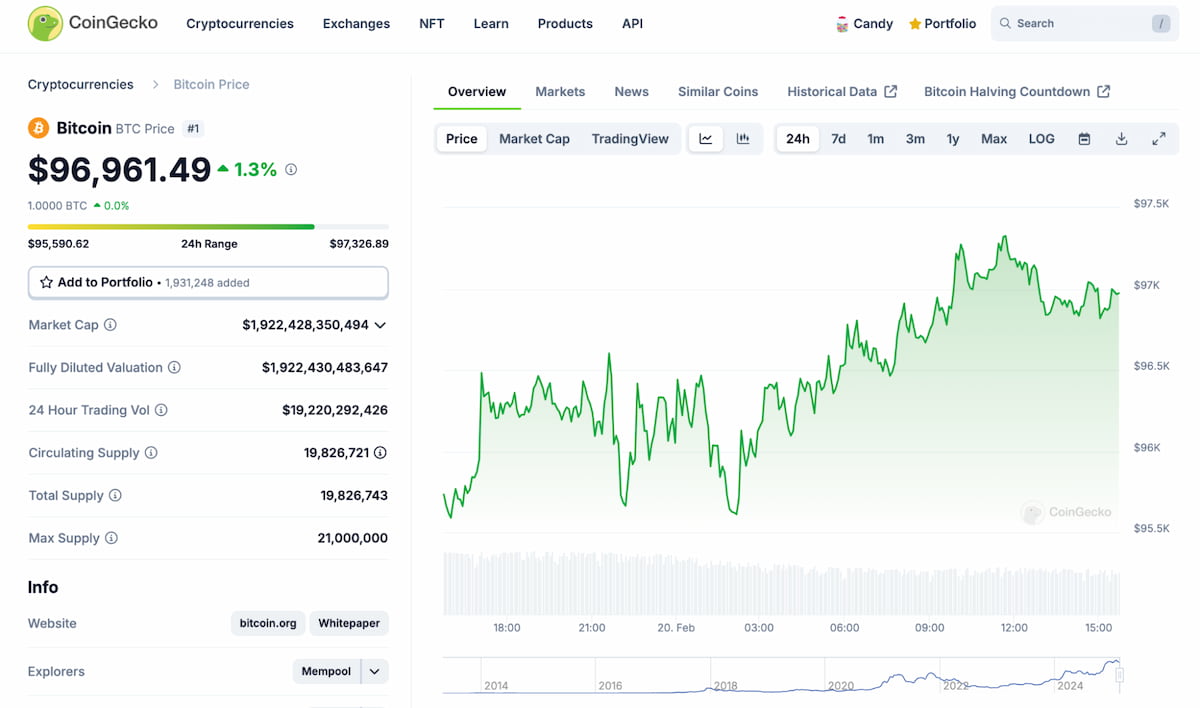Click the $1,922,428,350,494 market cap value
Image resolution: width=1200 pixels, height=708 pixels.
tap(306, 325)
